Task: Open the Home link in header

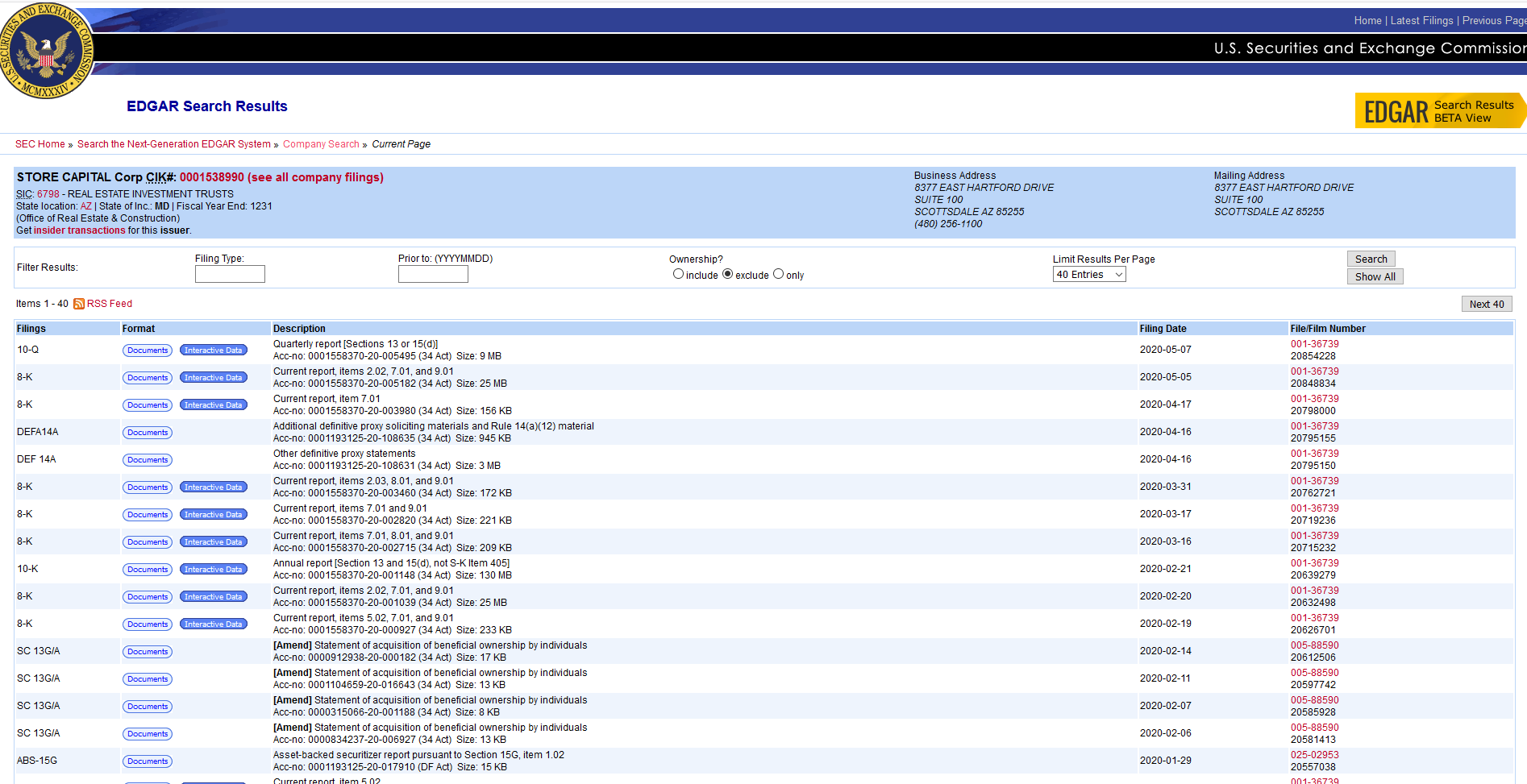Action: 1367,21
